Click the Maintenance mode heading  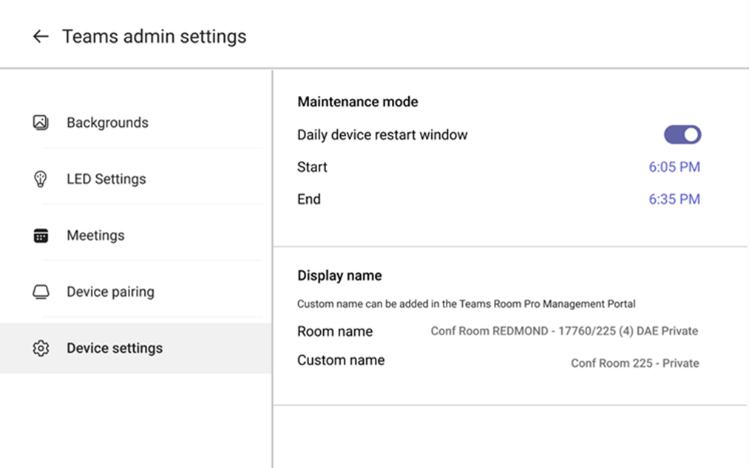click(357, 102)
